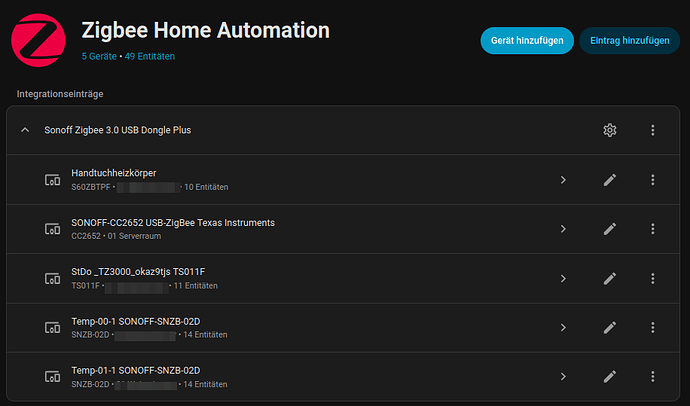690x406 pixels.
Task: Edit the Handtuchheizkörper device name
Action: (x=610, y=180)
